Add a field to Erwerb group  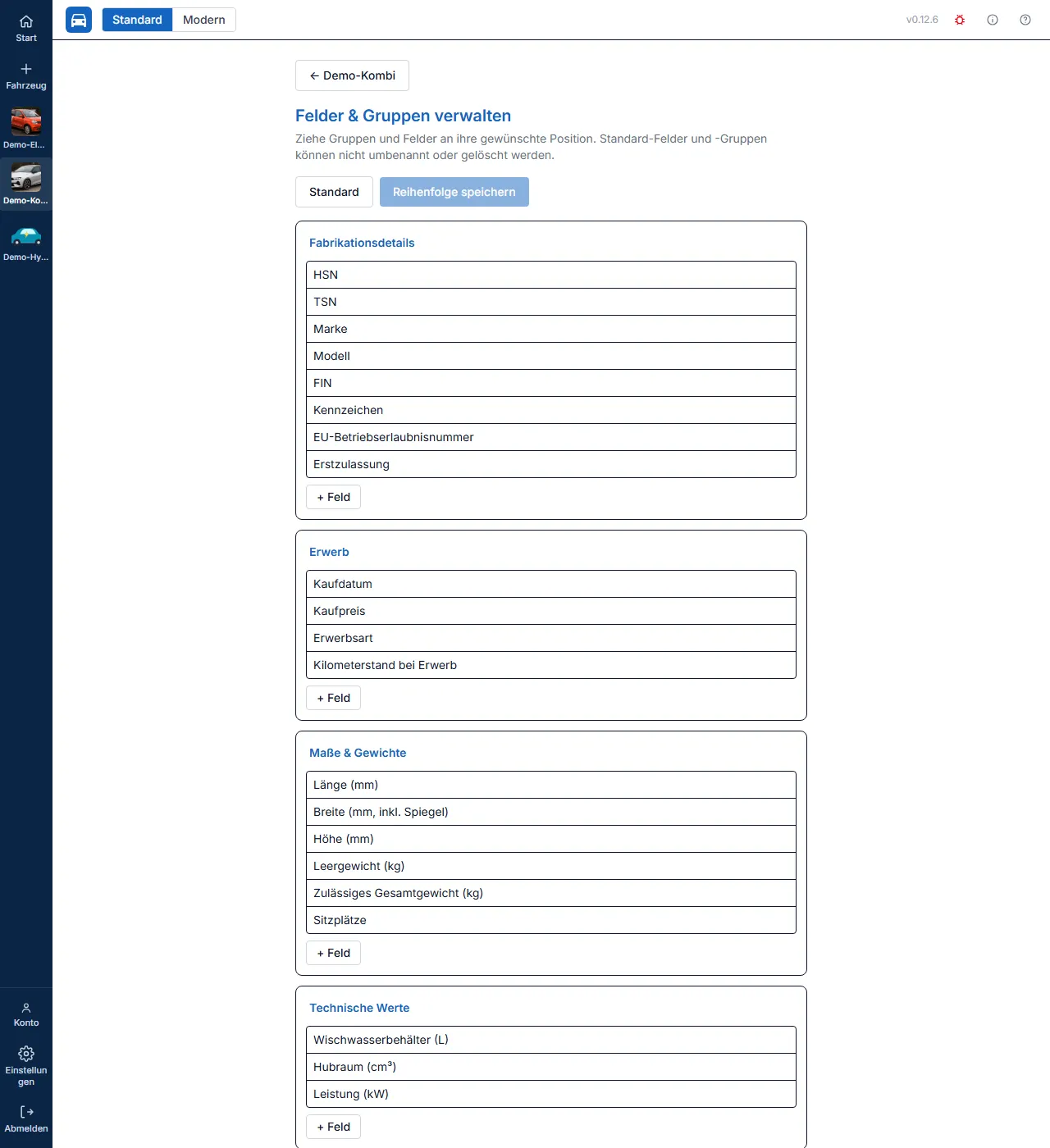tap(333, 698)
